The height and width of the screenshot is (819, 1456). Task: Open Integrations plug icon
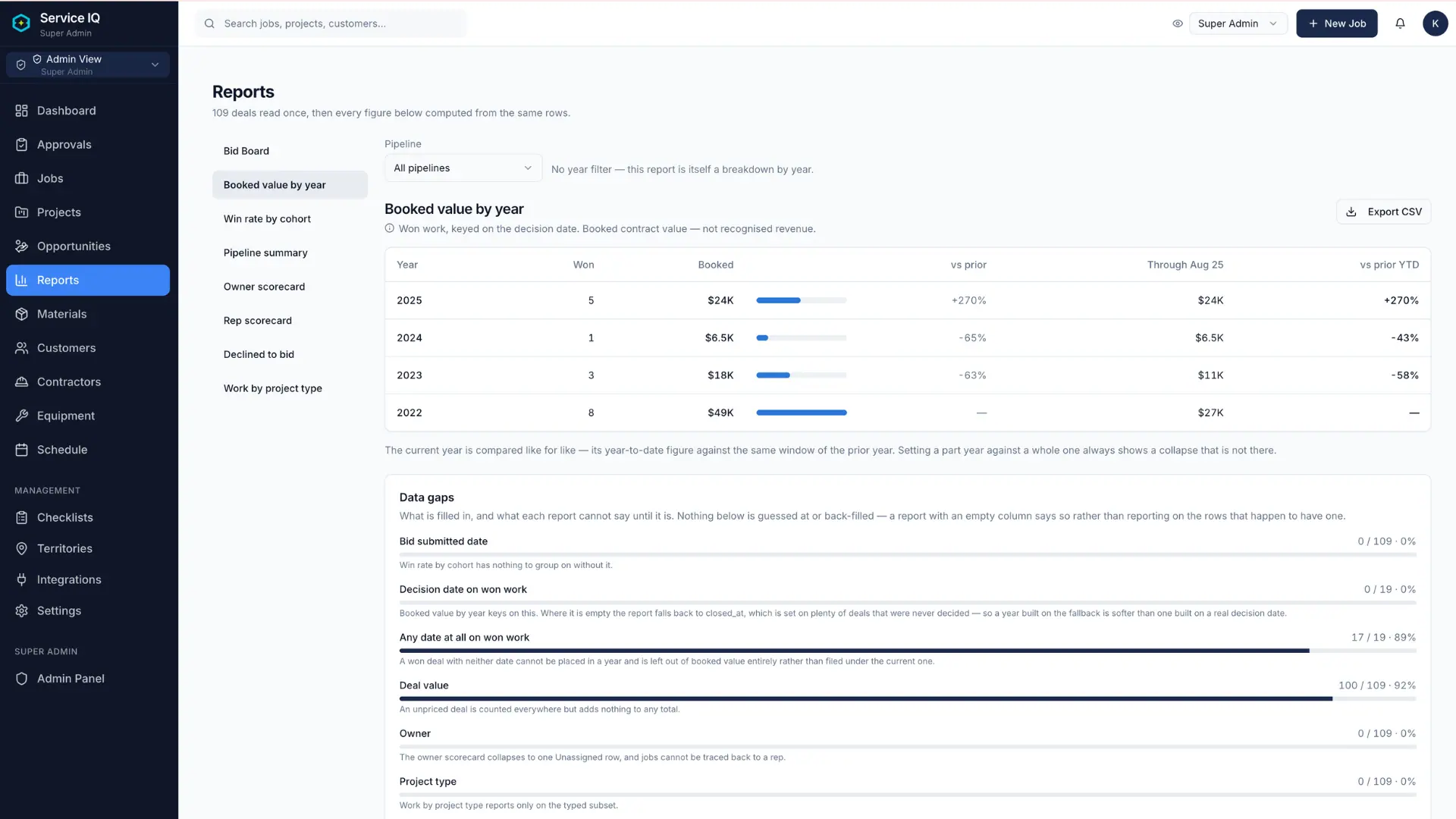coord(21,579)
